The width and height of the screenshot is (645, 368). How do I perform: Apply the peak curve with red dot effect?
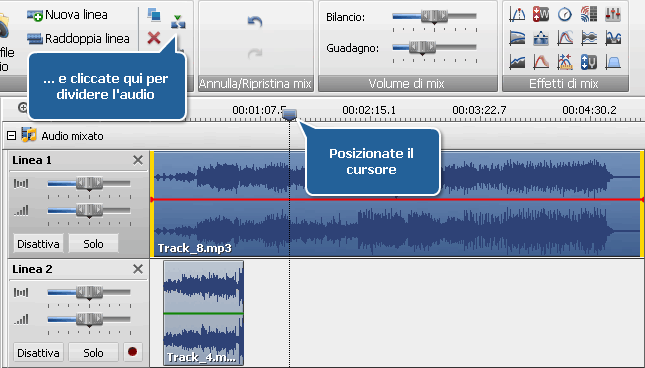[x=517, y=15]
